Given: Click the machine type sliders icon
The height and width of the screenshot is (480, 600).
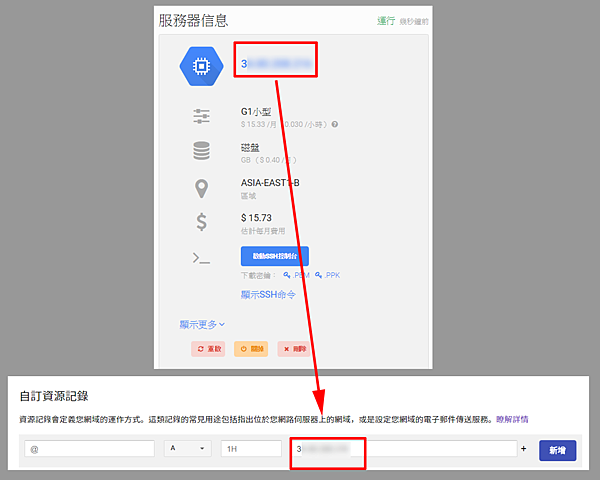Looking at the screenshot, I should click(x=201, y=116).
